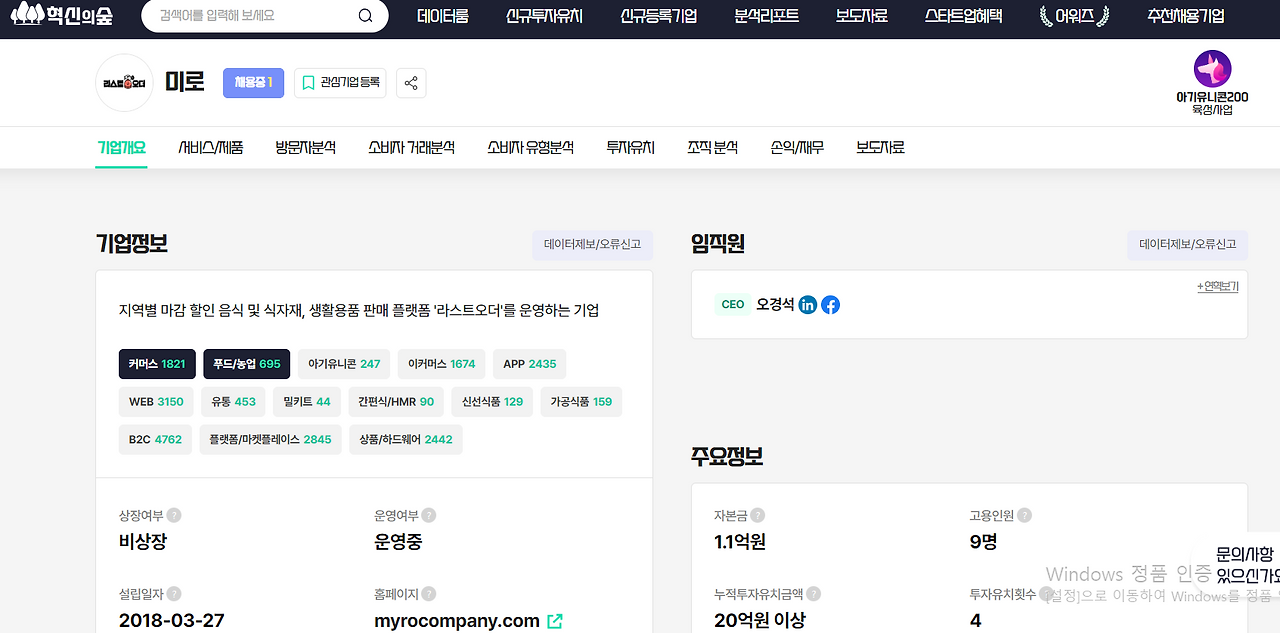
Task: Click the WEB 3150 tag
Action: pyautogui.click(x=156, y=402)
